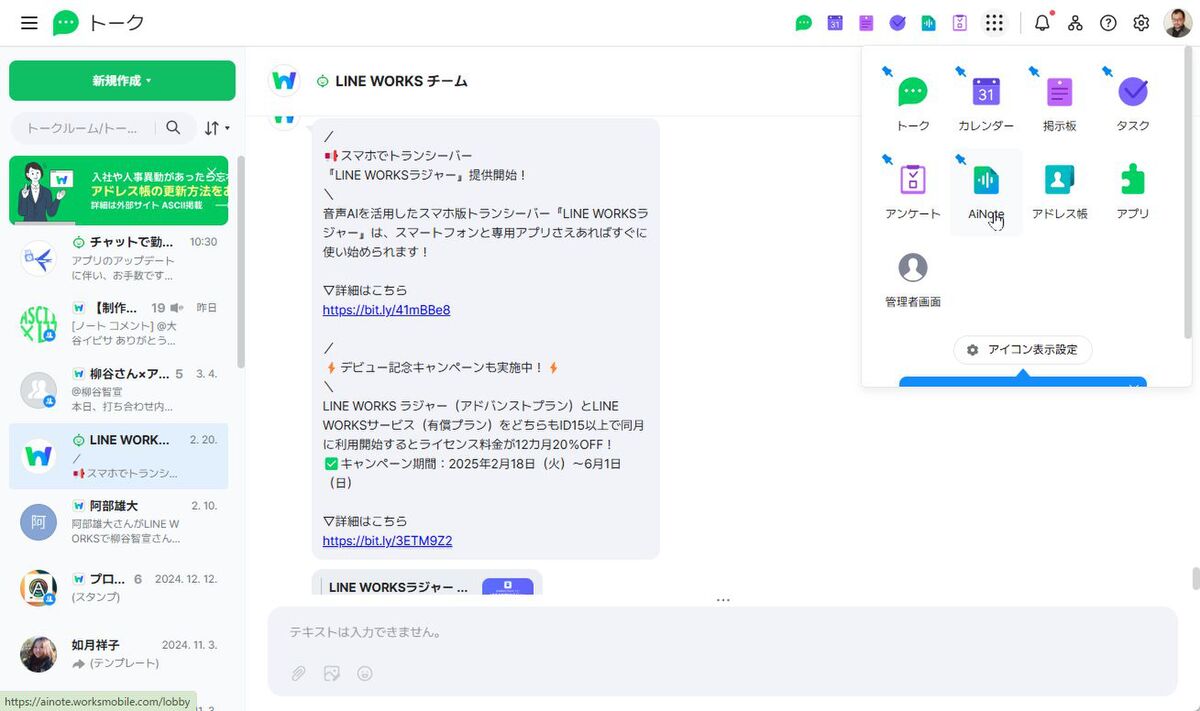This screenshot has width=1200, height=711.
Task: Open the 柳谷さん×ア... chat room
Action: [x=118, y=390]
